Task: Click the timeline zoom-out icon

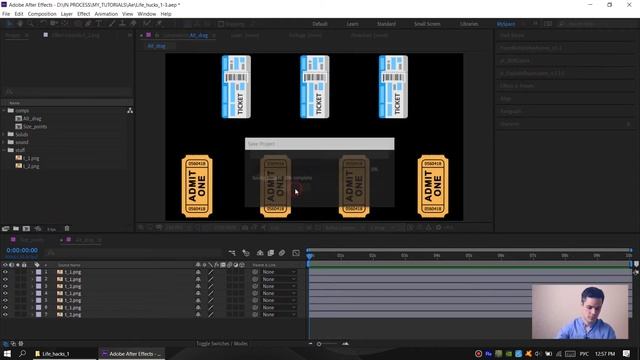Action: [311, 344]
